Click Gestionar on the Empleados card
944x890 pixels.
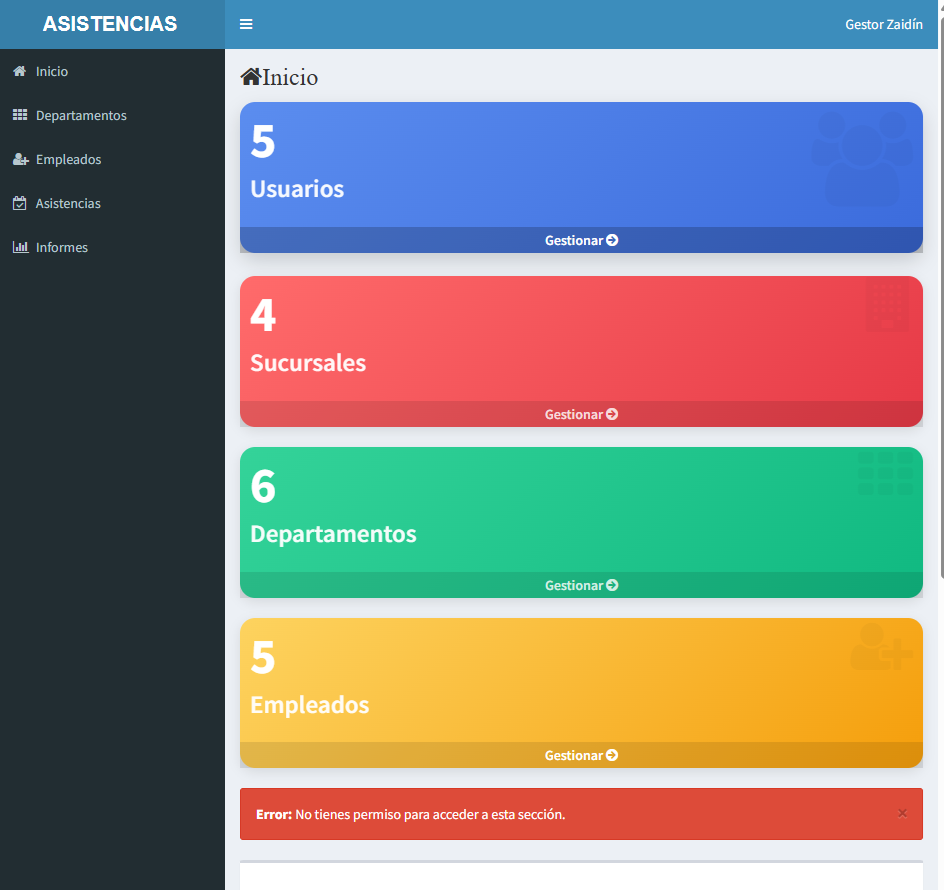(x=581, y=755)
